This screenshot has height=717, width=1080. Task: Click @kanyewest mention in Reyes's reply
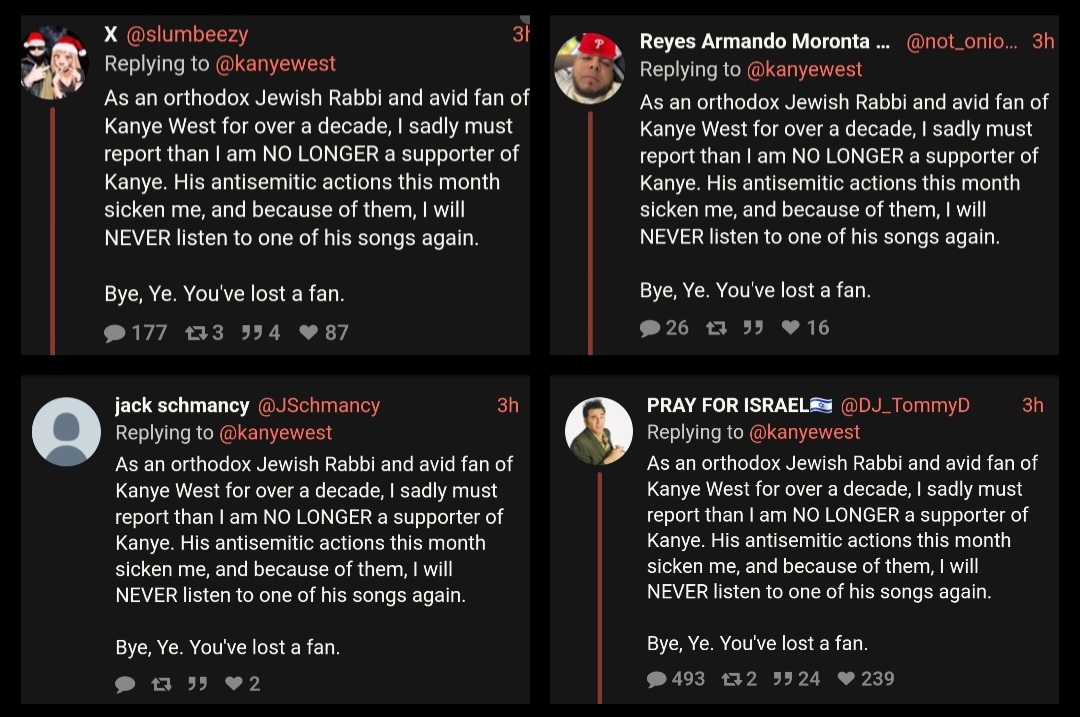(804, 70)
